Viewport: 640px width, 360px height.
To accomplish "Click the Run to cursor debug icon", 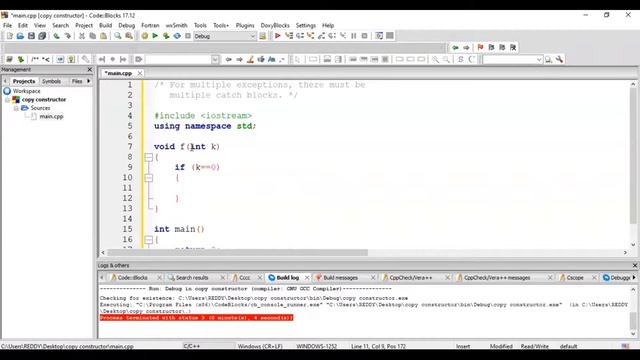I will 289,36.
